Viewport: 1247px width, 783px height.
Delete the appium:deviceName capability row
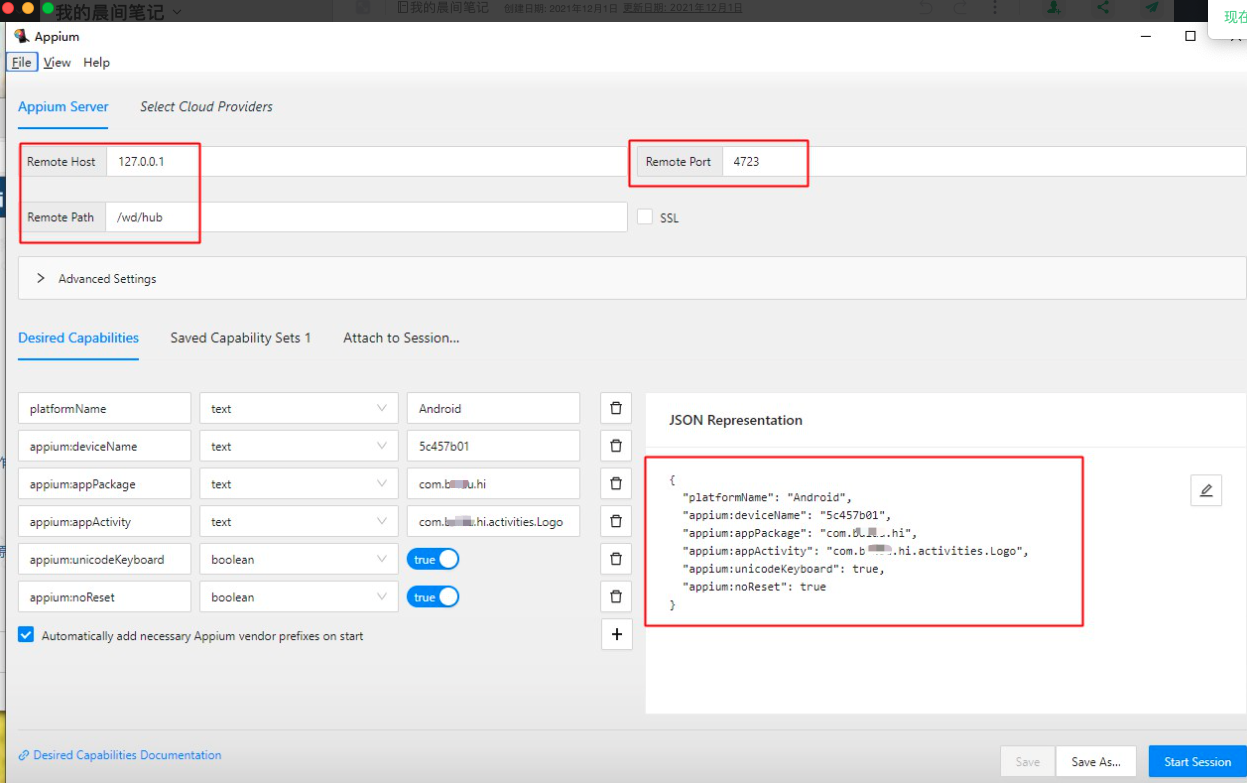pyautogui.click(x=616, y=445)
